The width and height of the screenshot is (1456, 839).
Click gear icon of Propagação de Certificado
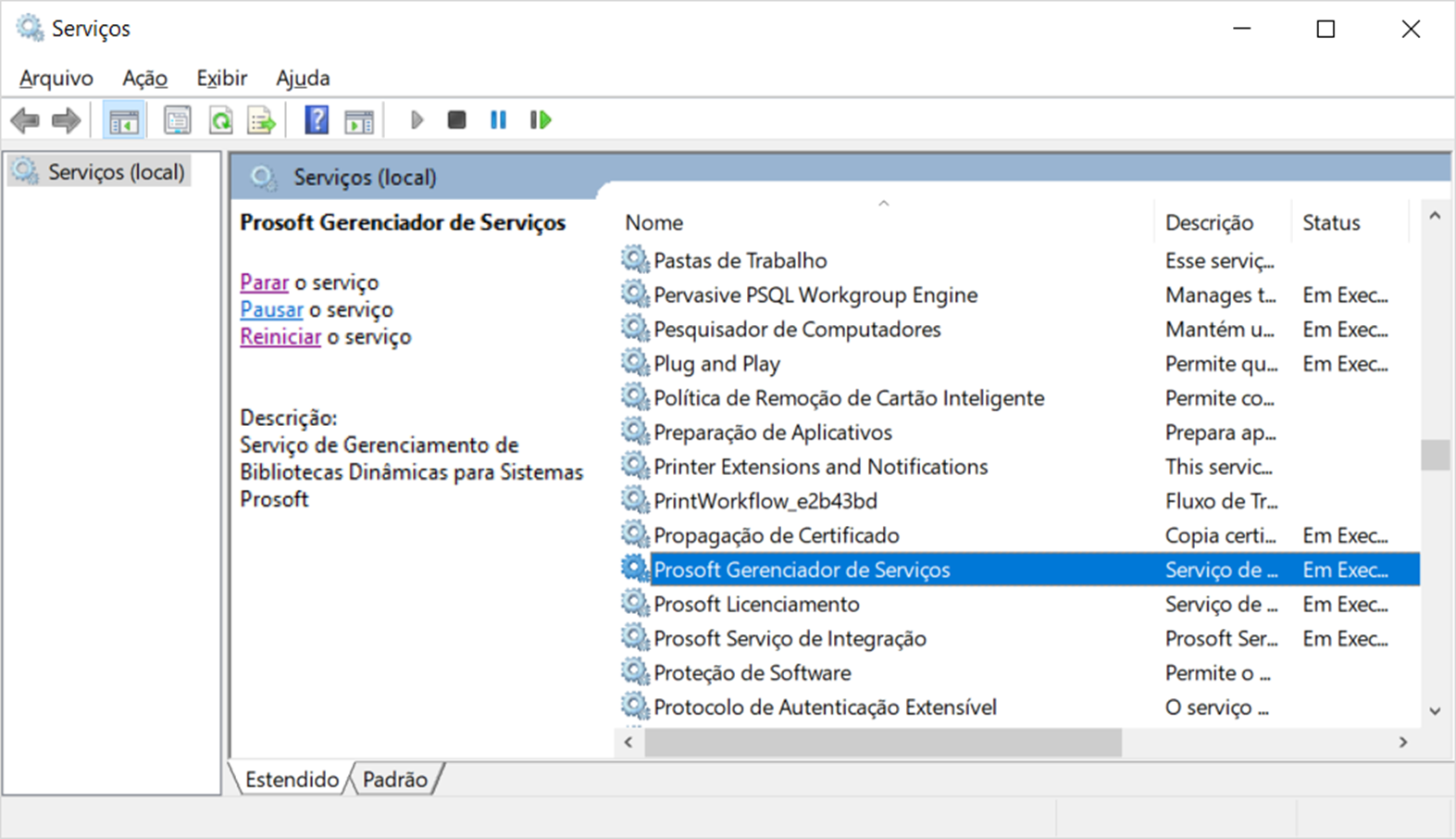click(x=635, y=533)
